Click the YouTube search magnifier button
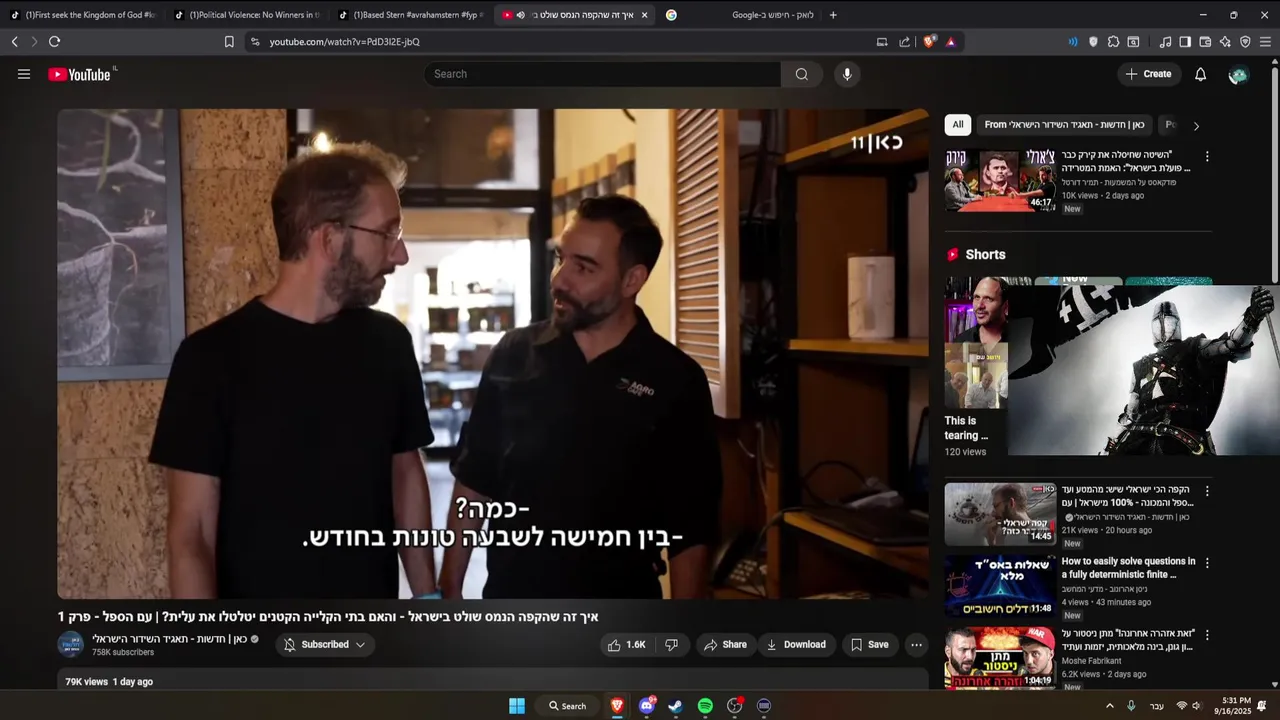The height and width of the screenshot is (720, 1280). [x=802, y=74]
